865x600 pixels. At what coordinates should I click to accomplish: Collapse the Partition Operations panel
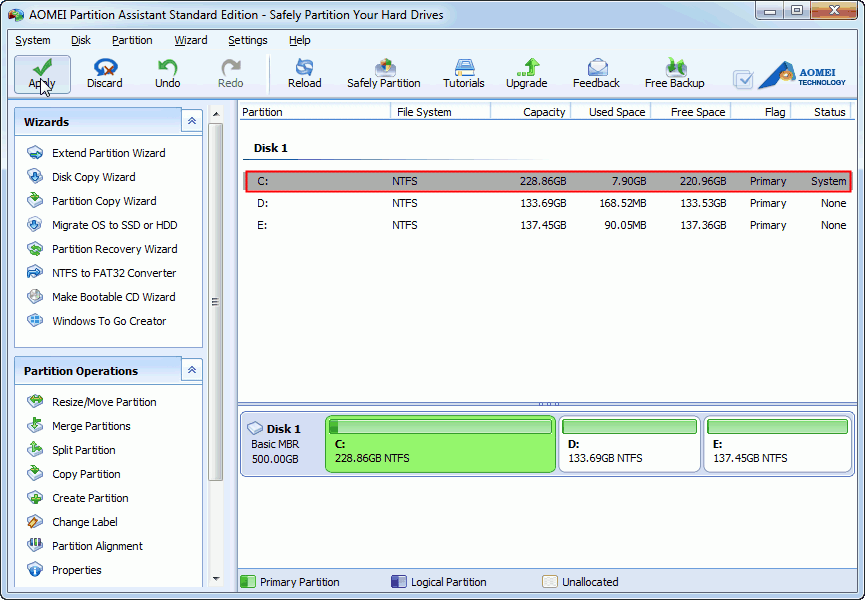pyautogui.click(x=191, y=369)
